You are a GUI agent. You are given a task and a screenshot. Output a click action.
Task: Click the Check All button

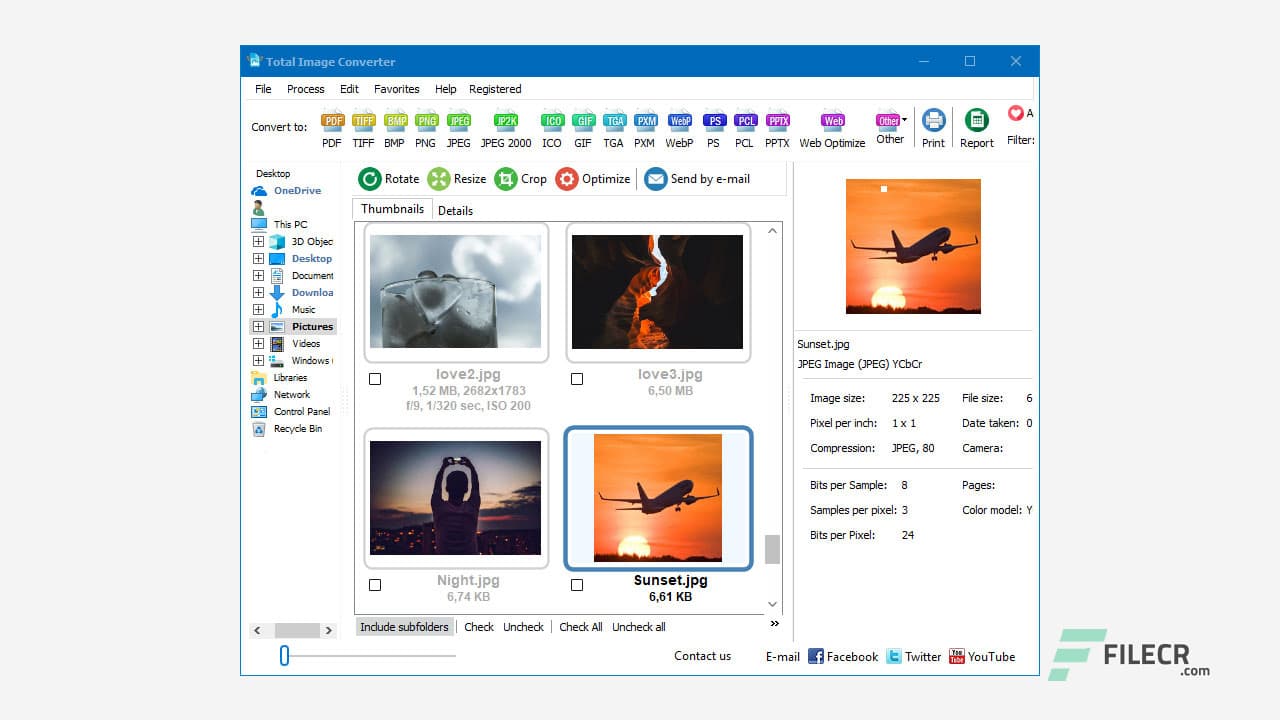(580, 626)
